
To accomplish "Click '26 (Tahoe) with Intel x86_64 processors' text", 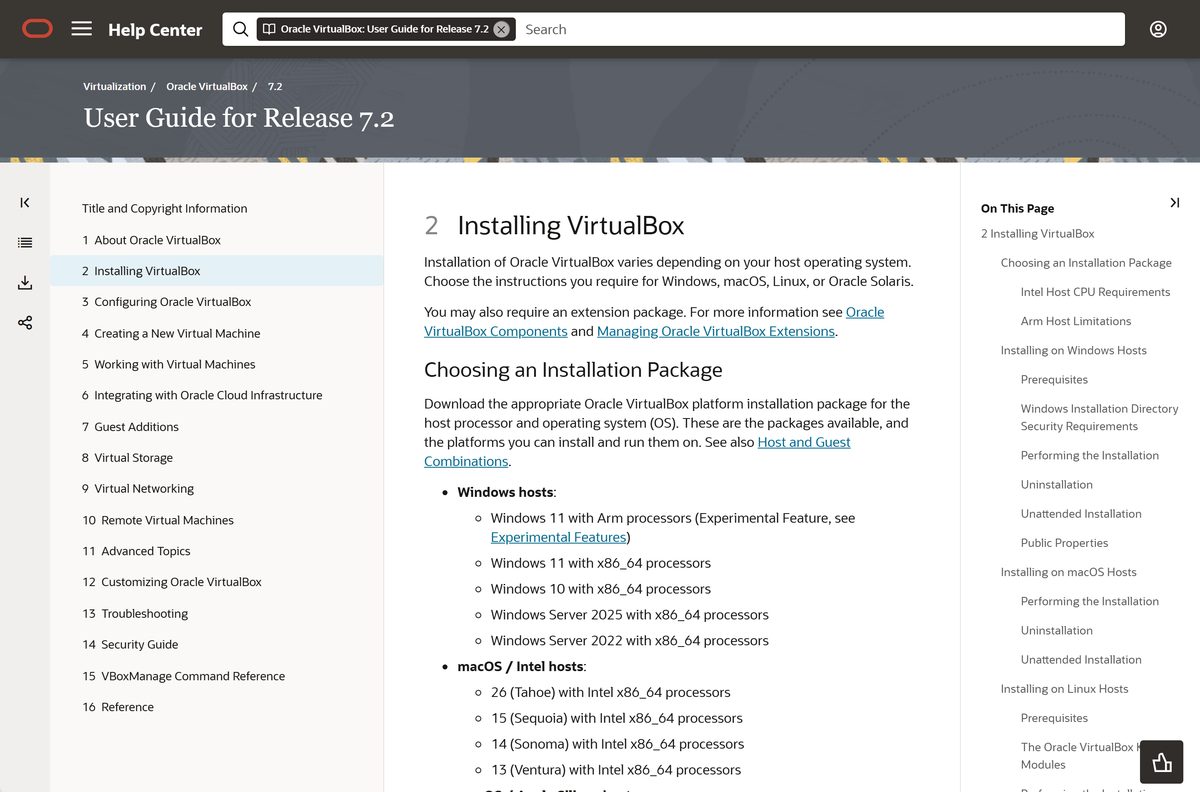I will pos(611,692).
